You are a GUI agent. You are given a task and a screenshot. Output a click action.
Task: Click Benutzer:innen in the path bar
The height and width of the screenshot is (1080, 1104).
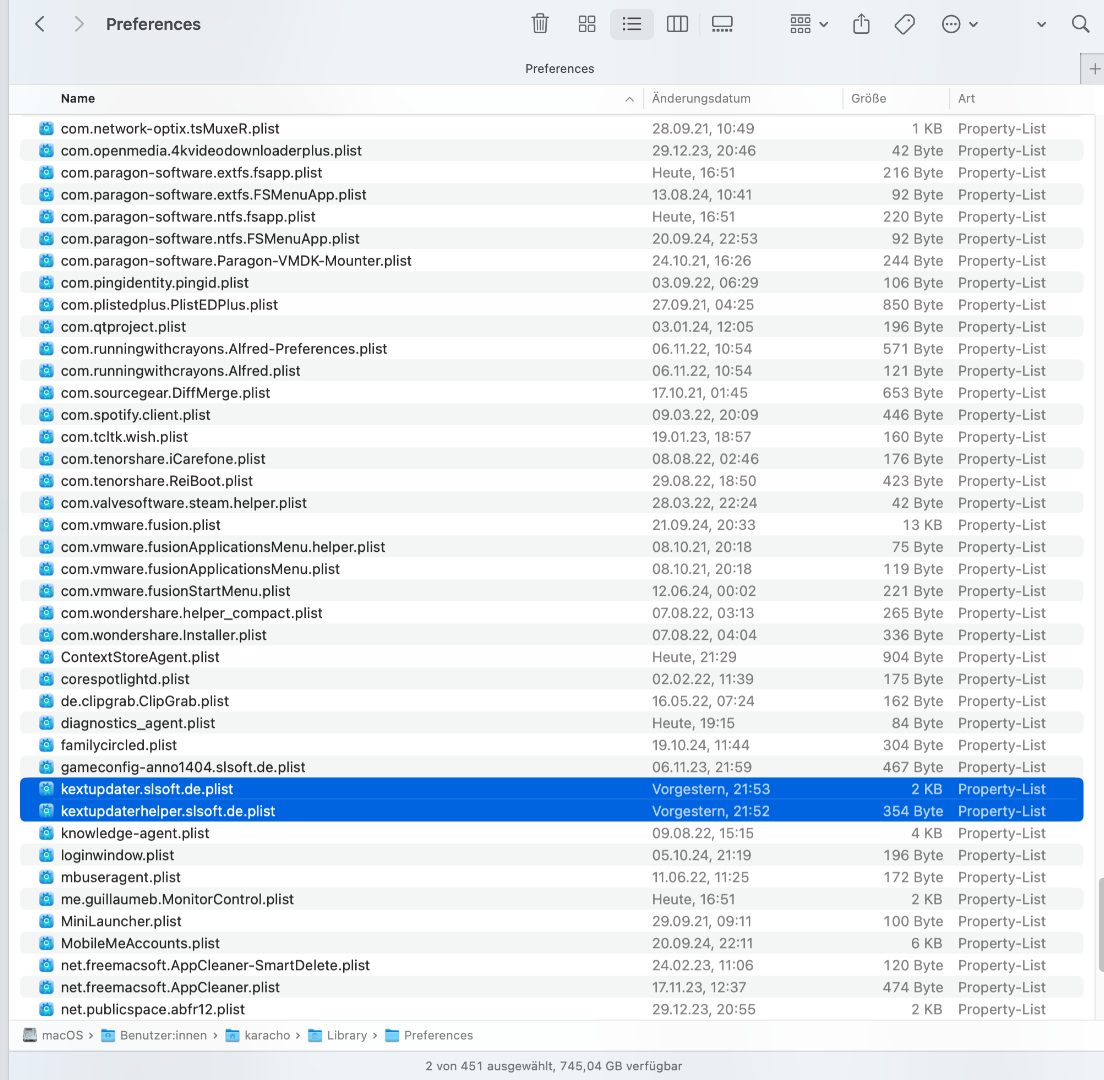[x=154, y=1035]
